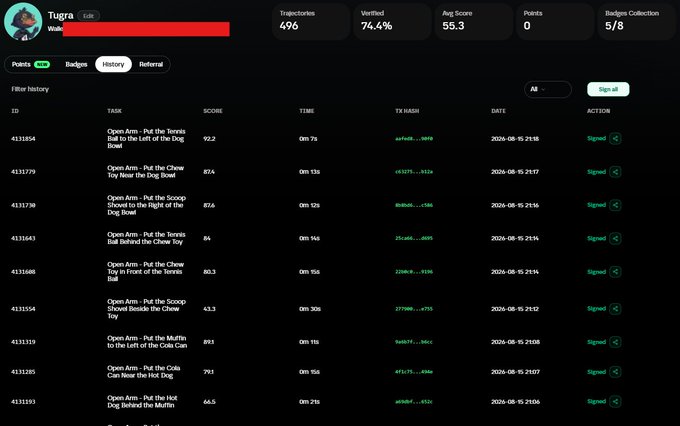
Task: Switch to the Points tab
Action: pos(30,64)
